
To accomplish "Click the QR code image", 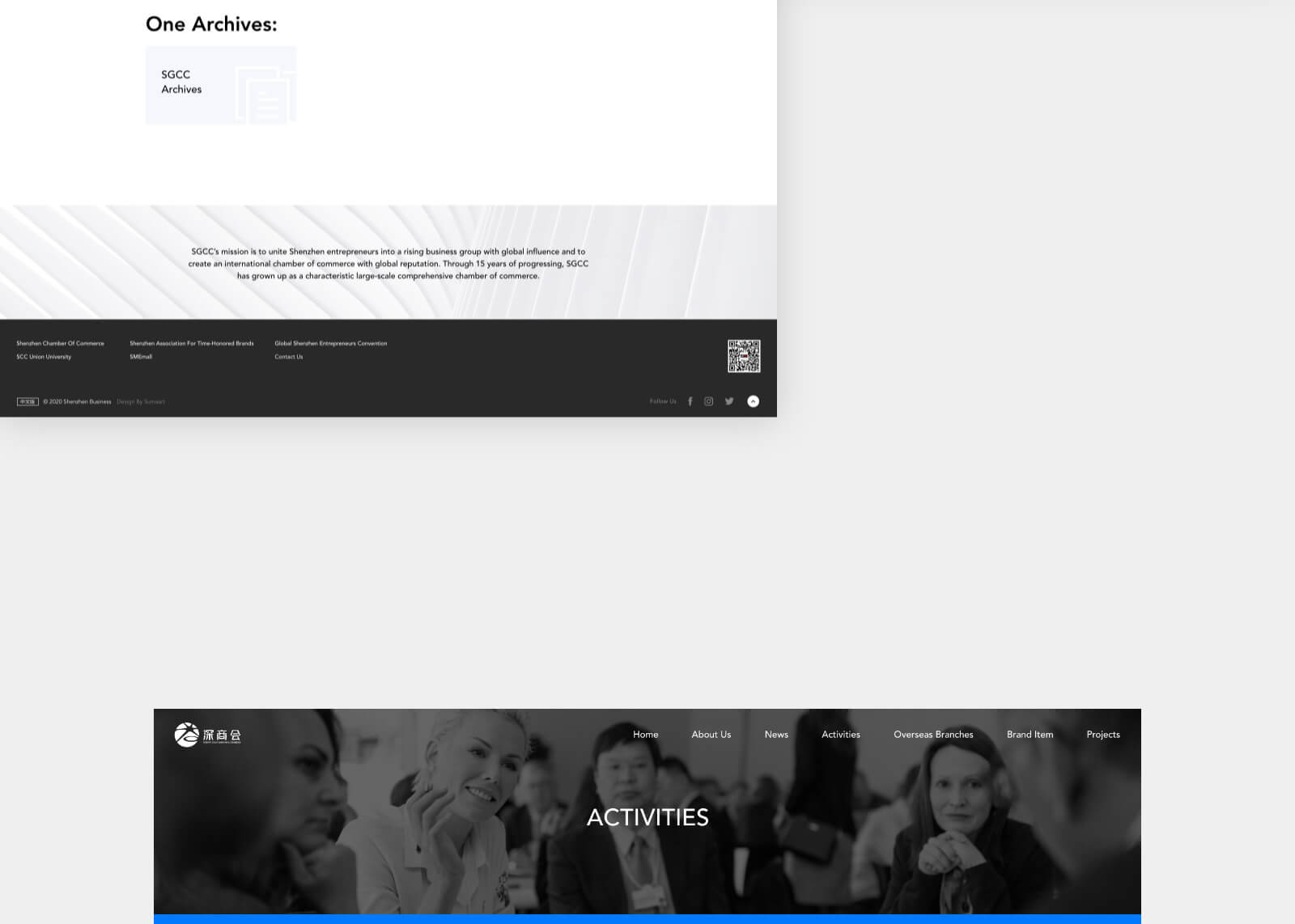I will coord(744,356).
